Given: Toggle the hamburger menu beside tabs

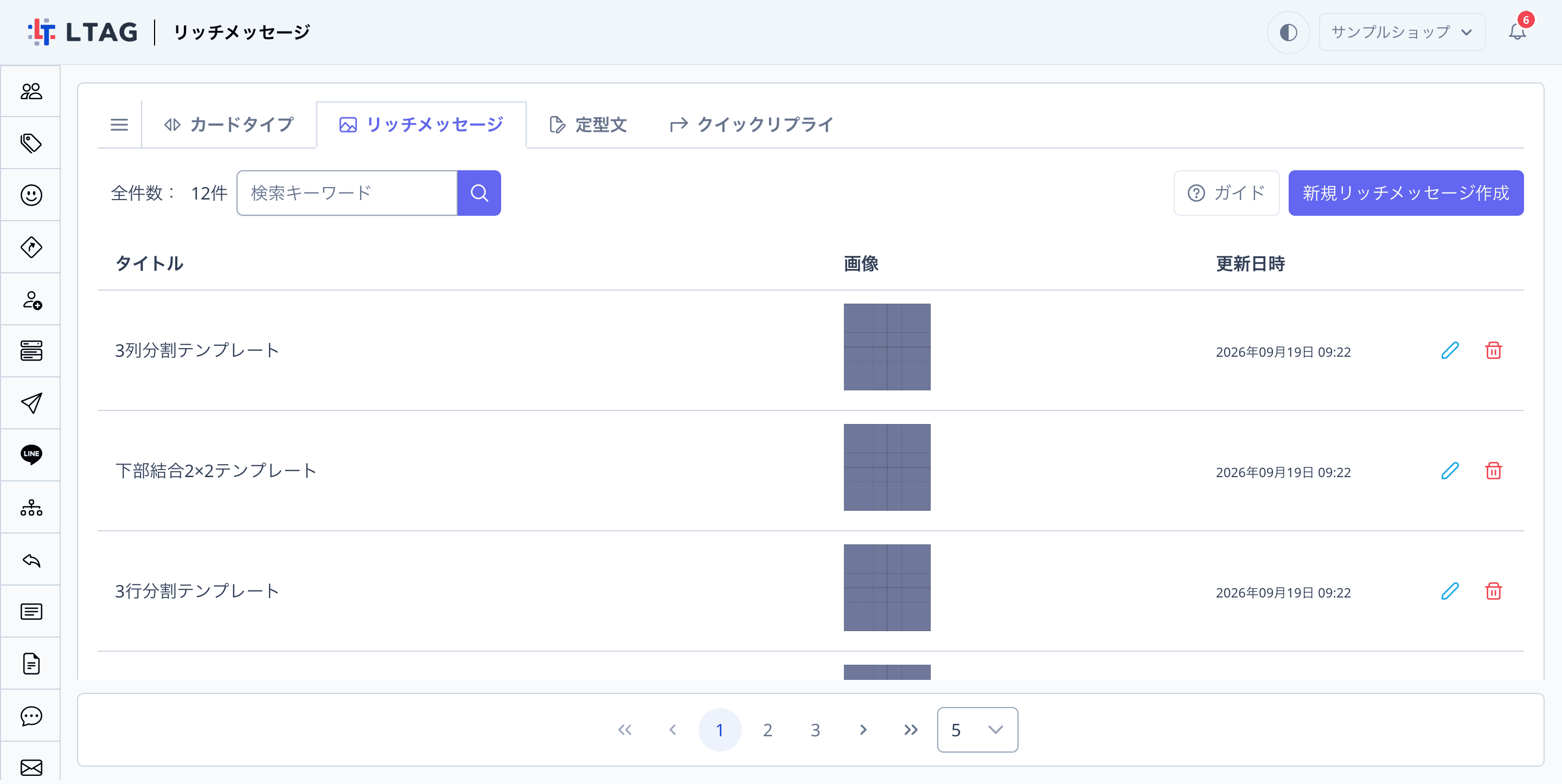Looking at the screenshot, I should [119, 125].
